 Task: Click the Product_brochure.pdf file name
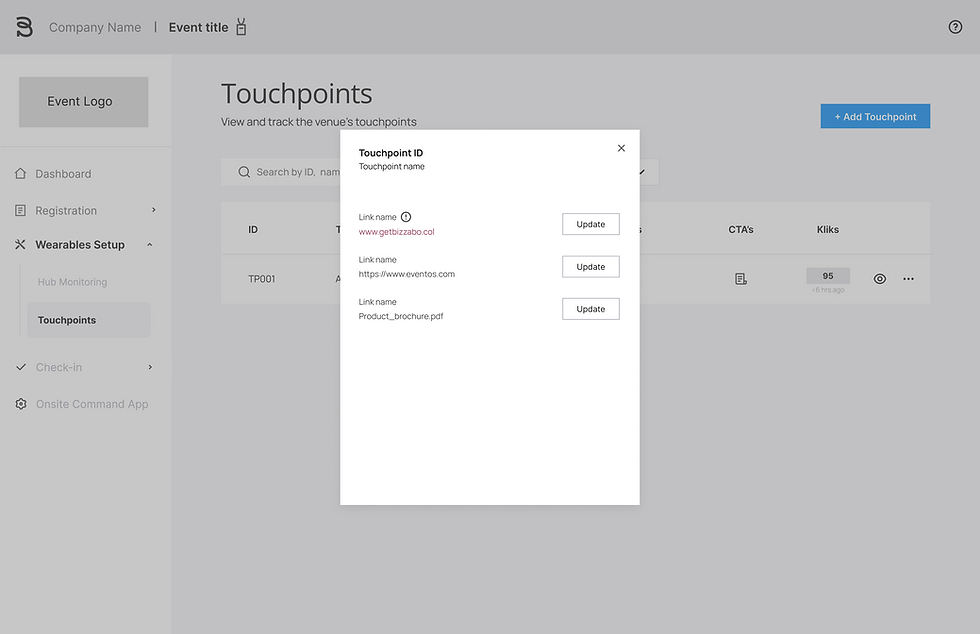tap(401, 316)
